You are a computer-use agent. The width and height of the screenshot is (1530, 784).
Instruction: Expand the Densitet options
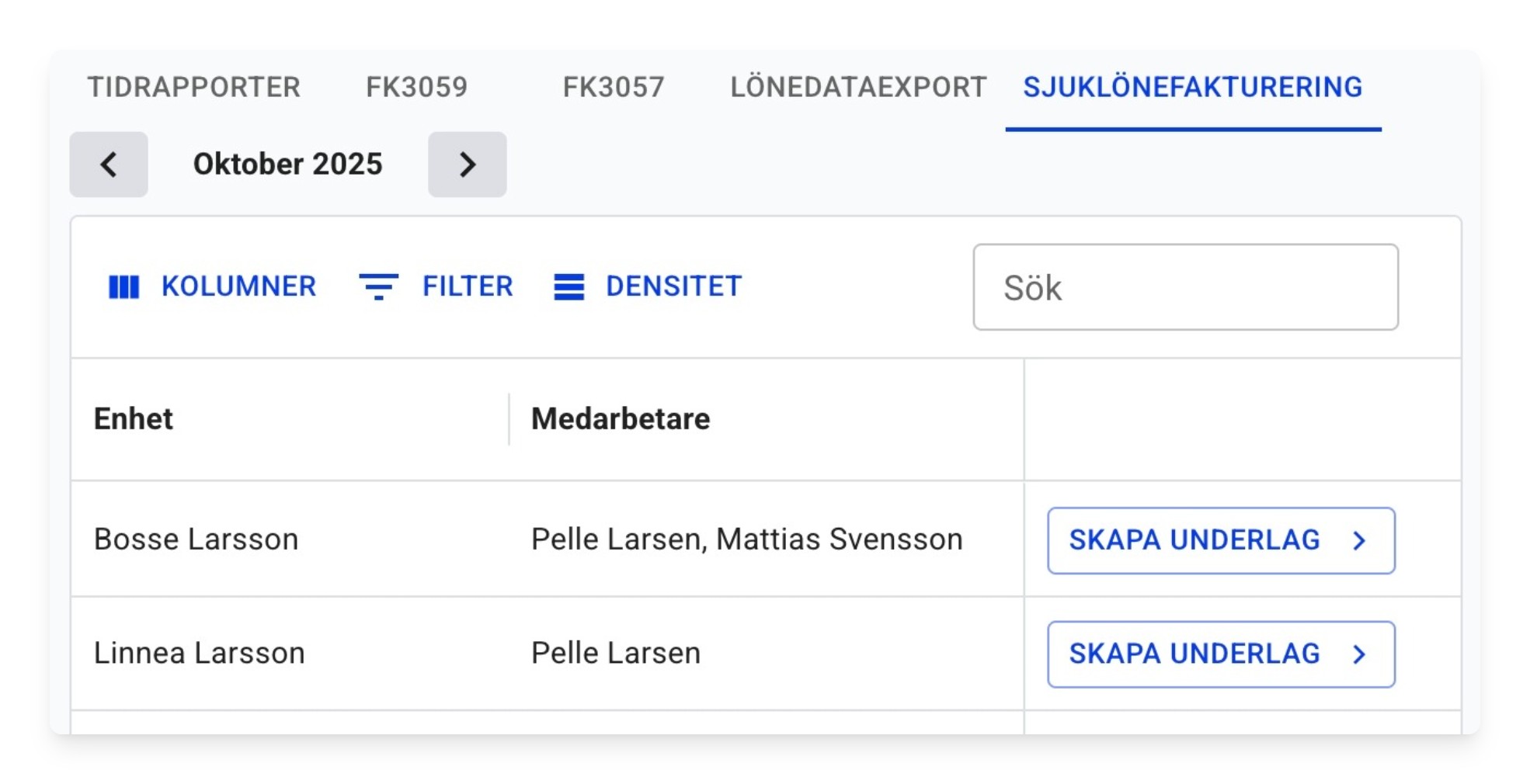[x=648, y=286]
